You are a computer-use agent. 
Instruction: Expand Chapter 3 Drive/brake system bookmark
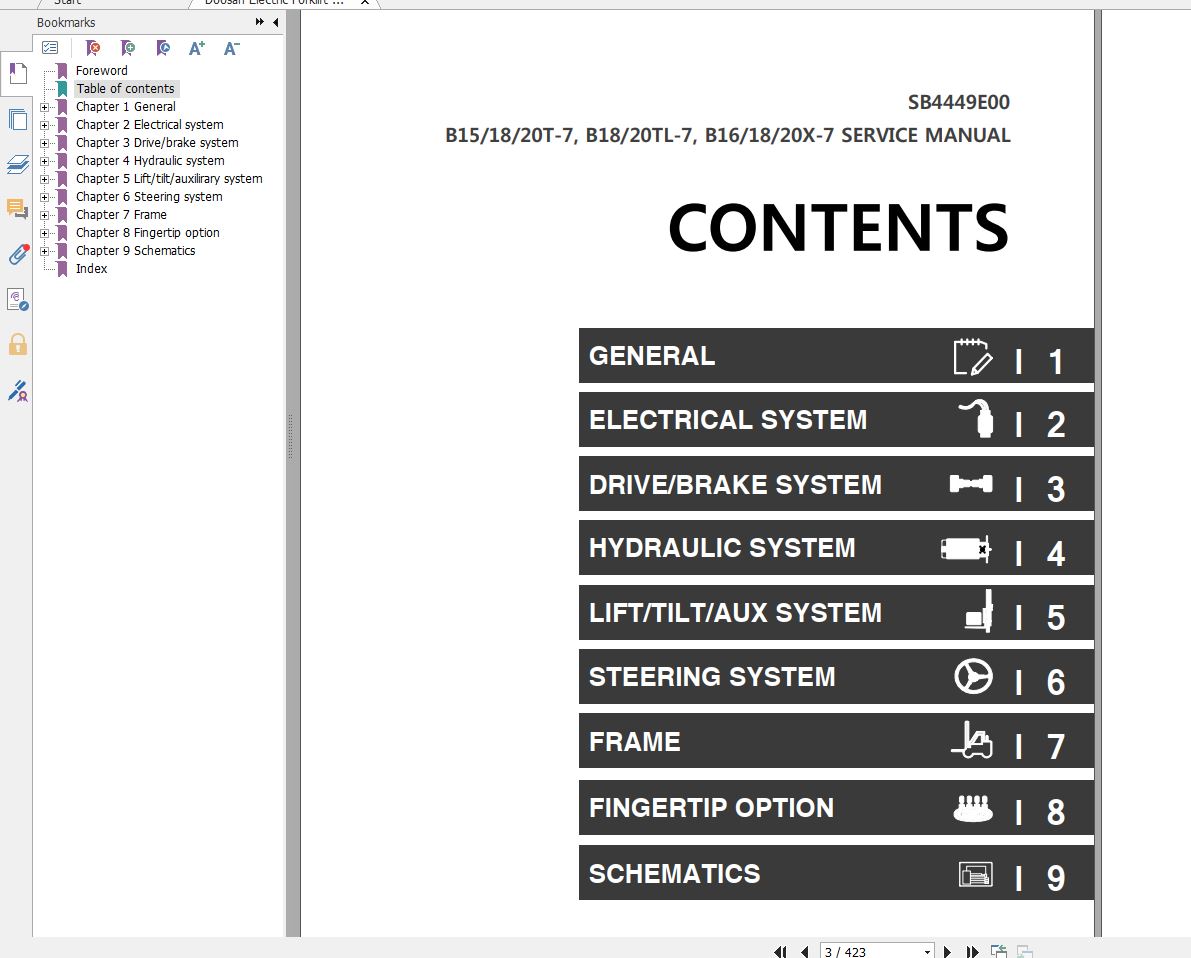(x=44, y=143)
